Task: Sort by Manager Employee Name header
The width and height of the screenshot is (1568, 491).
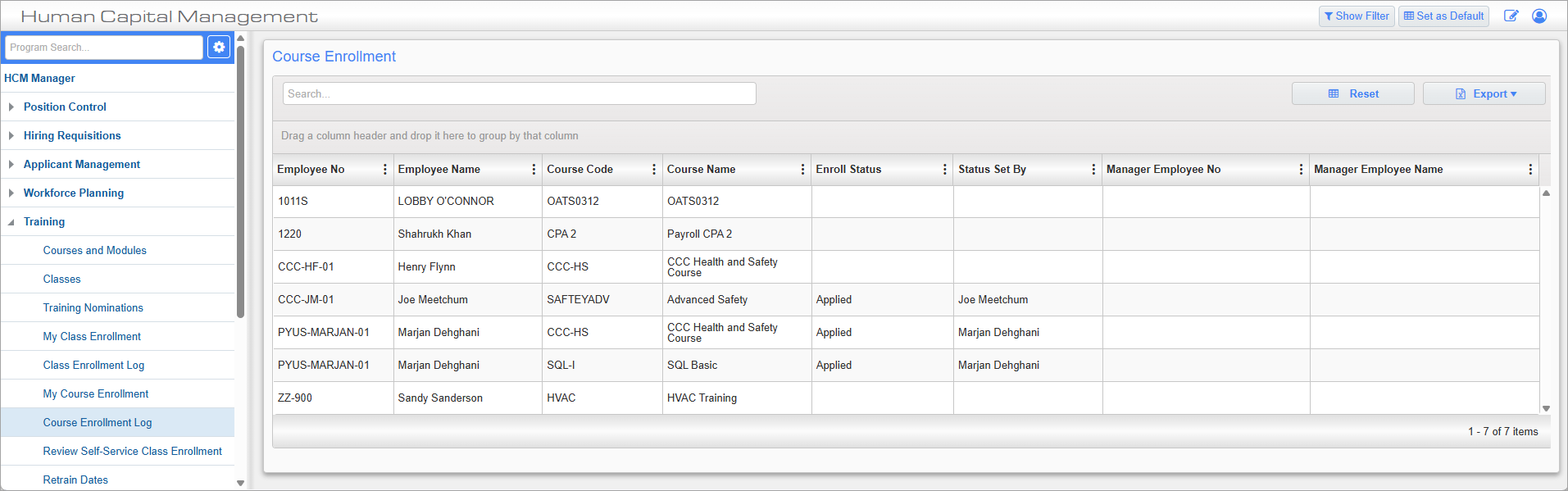Action: pos(1378,169)
